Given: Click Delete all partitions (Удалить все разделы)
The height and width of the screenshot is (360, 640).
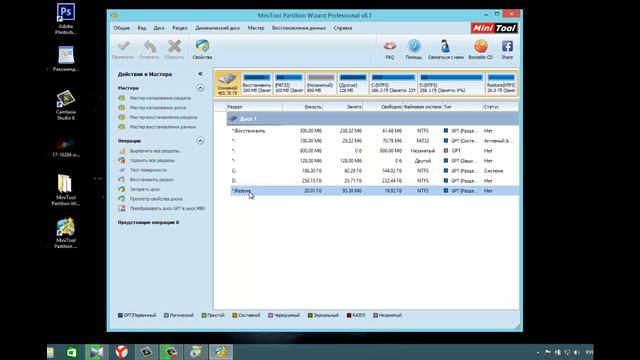Looking at the screenshot, I should (152, 160).
